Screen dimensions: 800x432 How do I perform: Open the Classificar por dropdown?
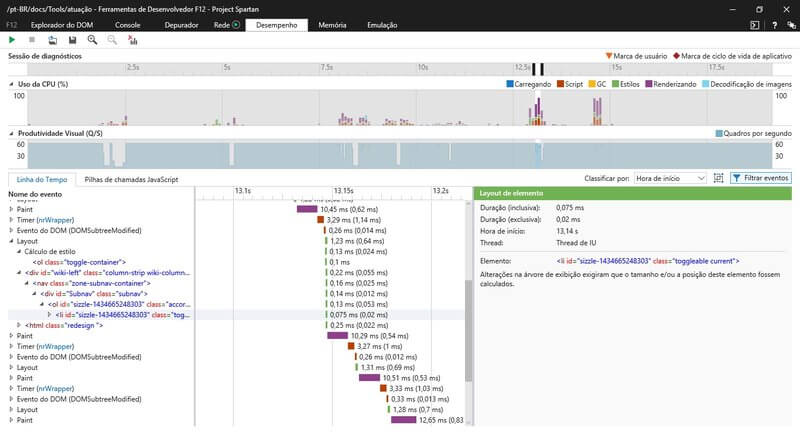pyautogui.click(x=670, y=178)
